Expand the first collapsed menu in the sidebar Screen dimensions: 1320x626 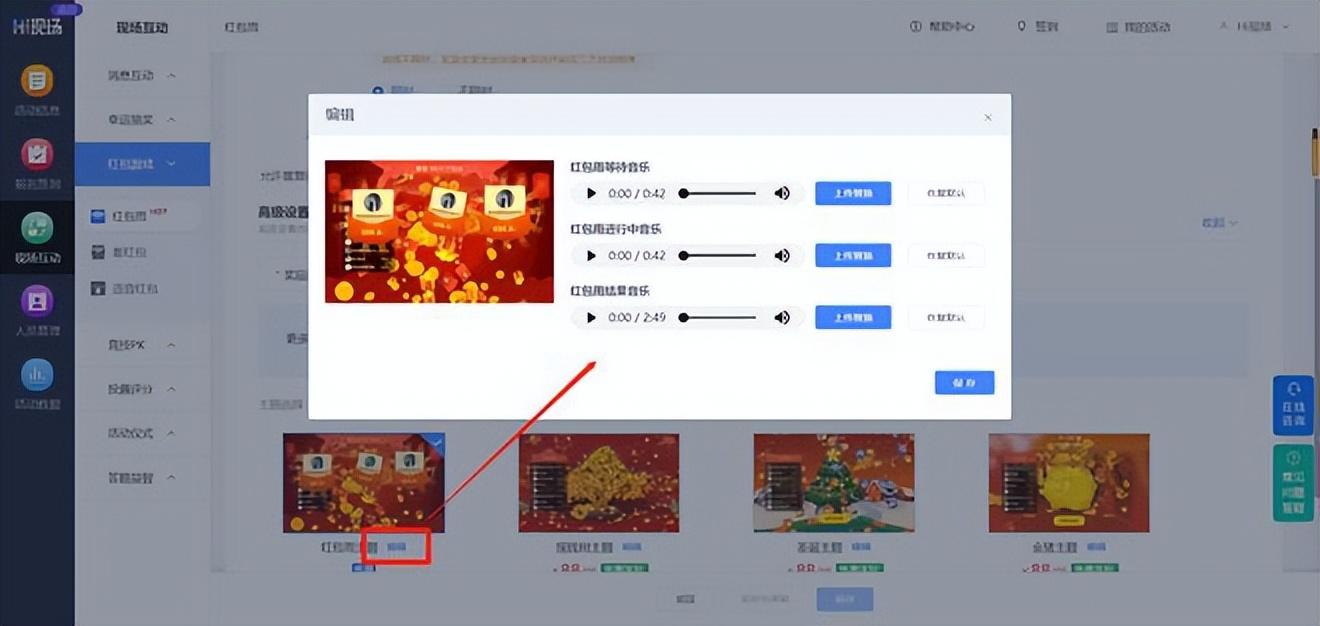click(142, 76)
